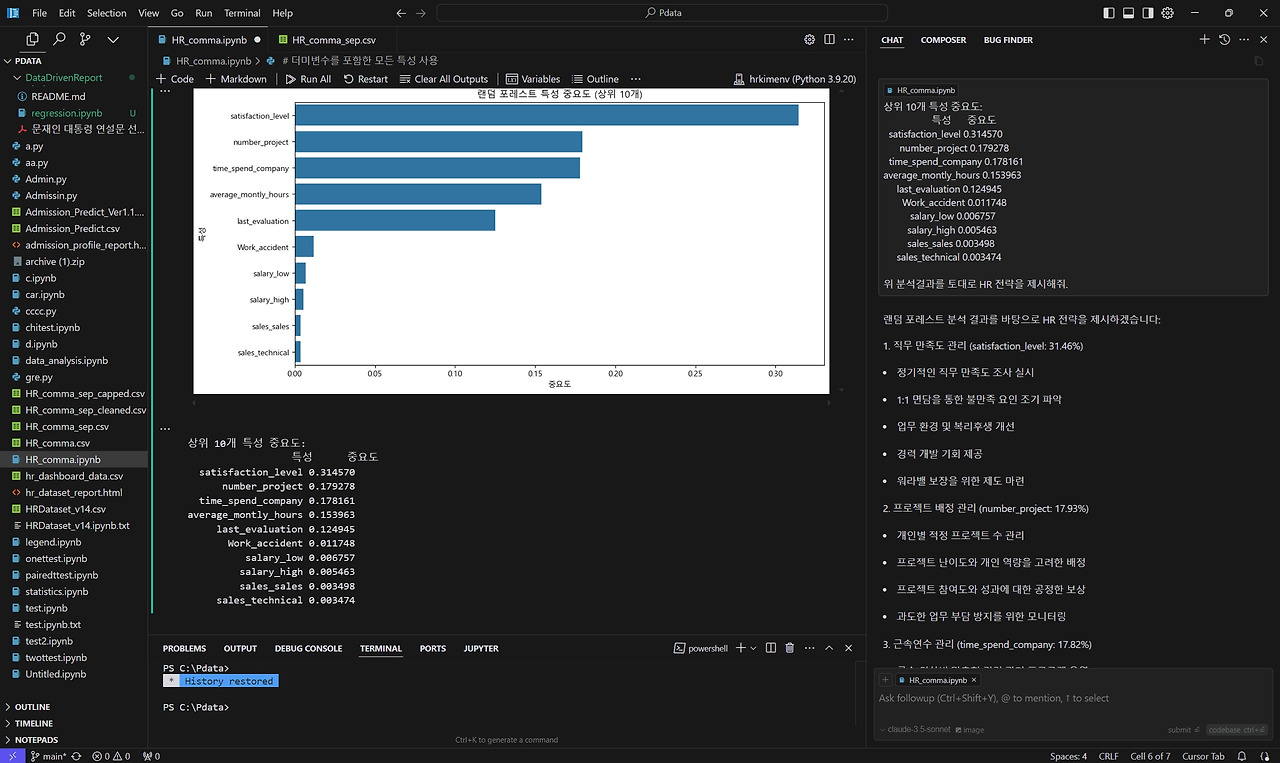
Task: Restart the notebook kernel
Action: pyautogui.click(x=365, y=79)
